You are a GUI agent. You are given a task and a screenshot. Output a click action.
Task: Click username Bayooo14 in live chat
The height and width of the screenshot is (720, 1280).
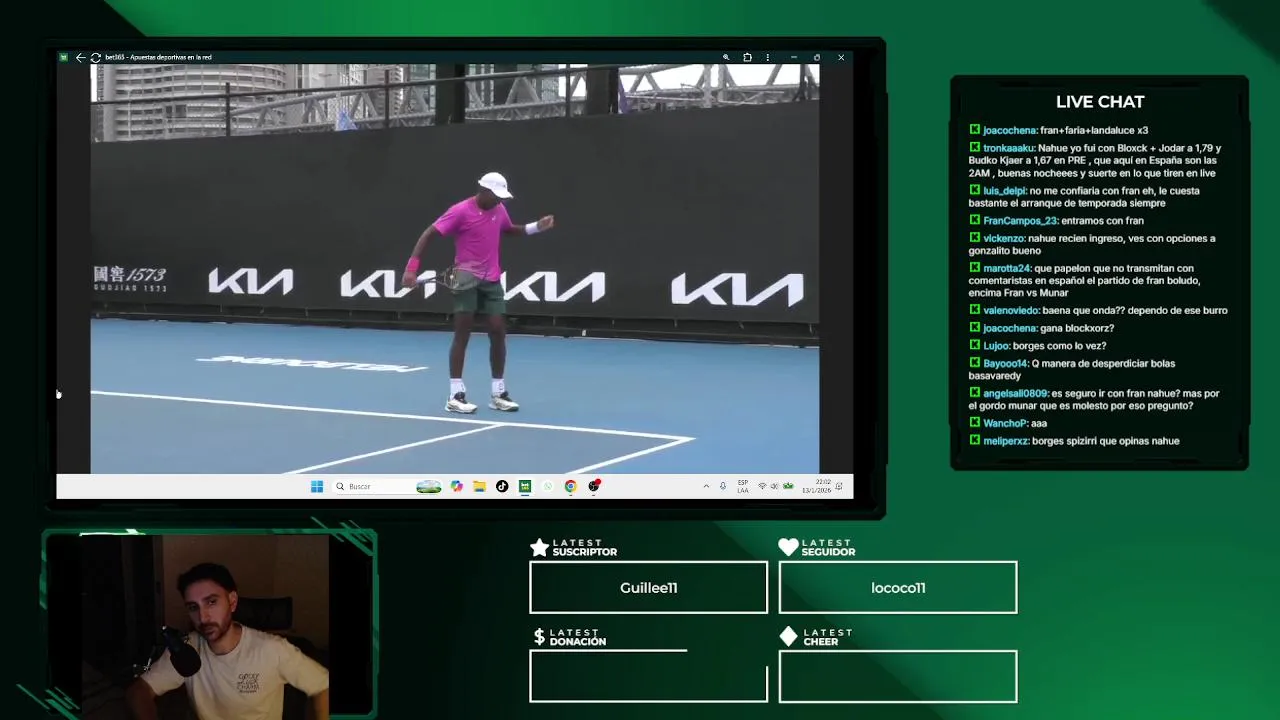click(x=1006, y=364)
